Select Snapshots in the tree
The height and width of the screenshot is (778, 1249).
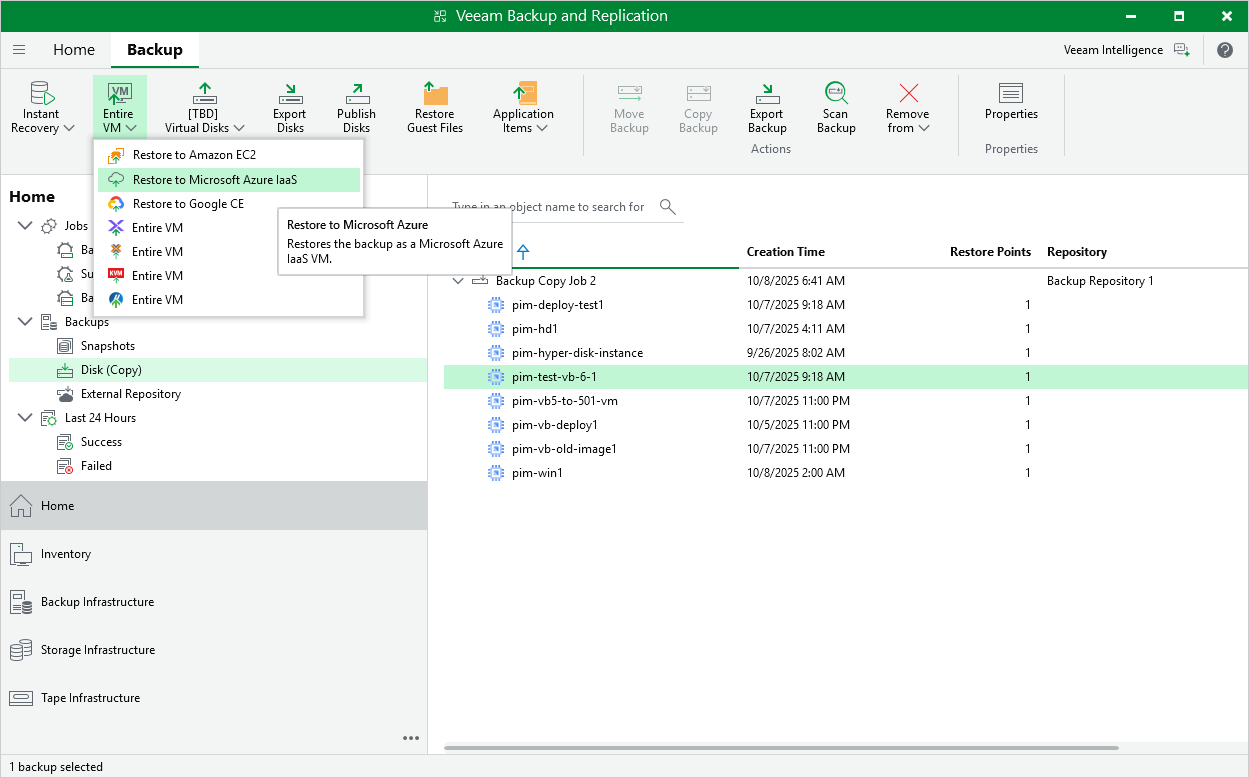(x=108, y=346)
